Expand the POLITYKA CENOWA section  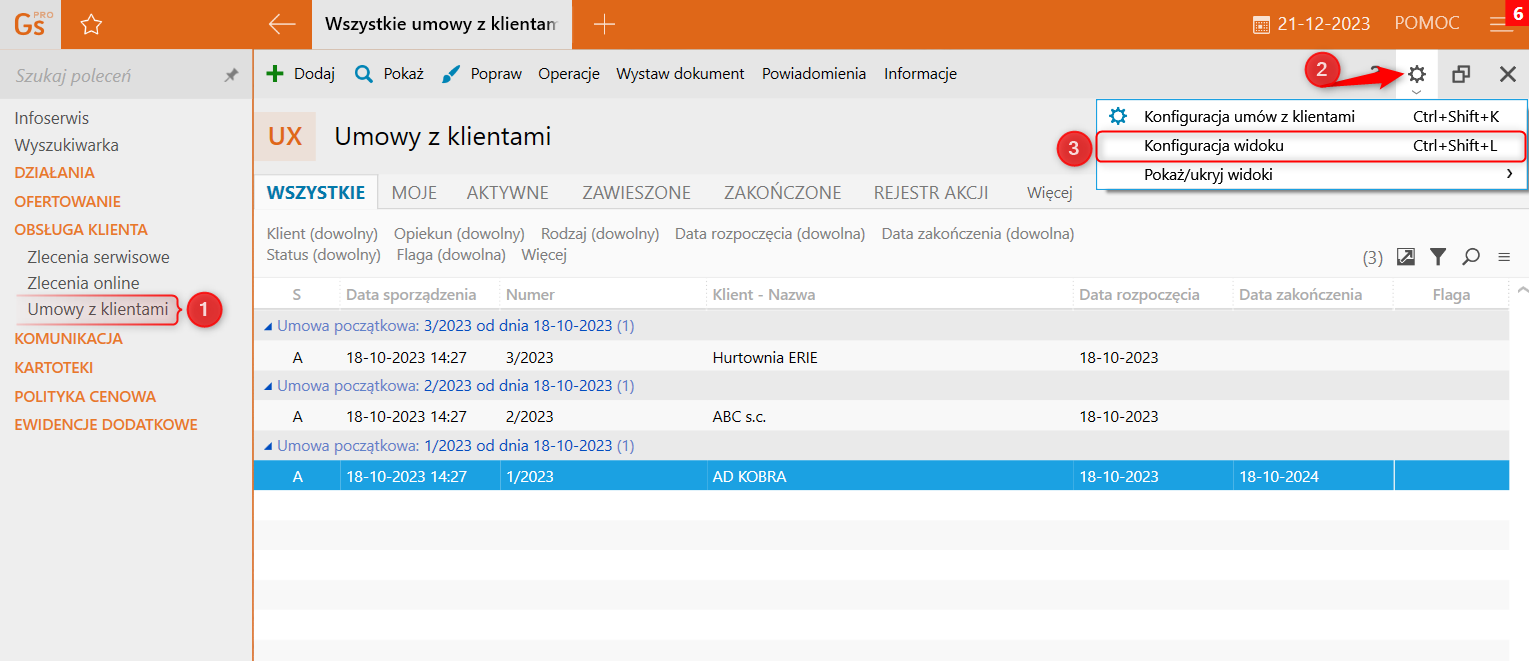[85, 396]
